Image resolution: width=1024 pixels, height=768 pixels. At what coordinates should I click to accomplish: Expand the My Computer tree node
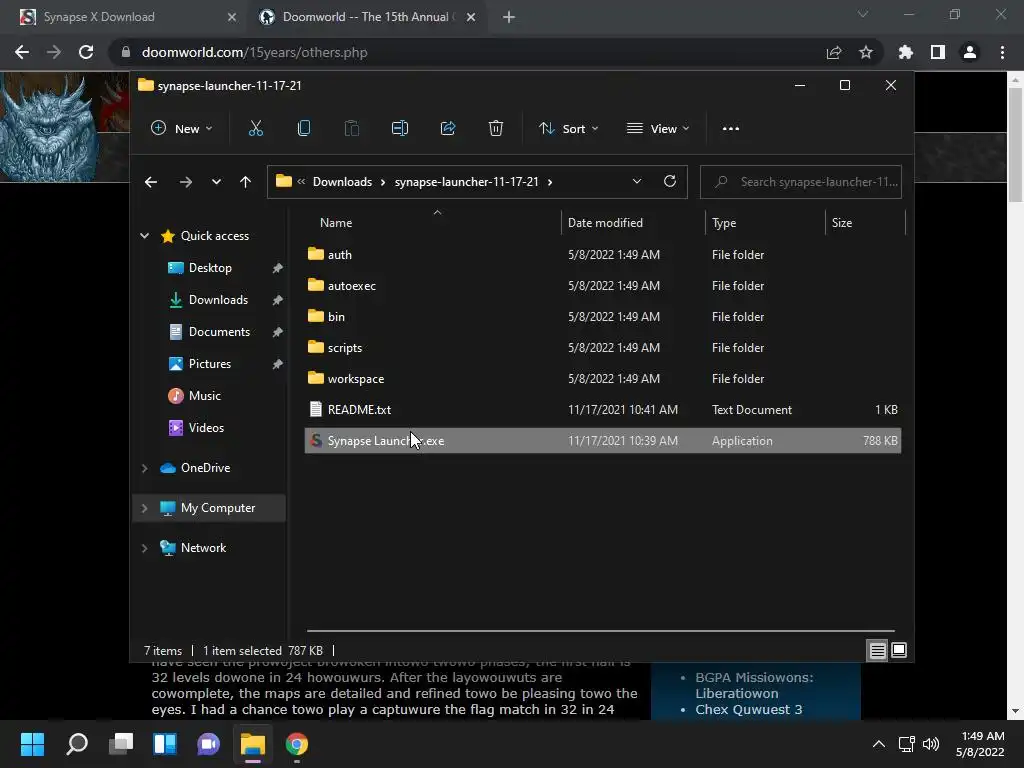(x=144, y=508)
